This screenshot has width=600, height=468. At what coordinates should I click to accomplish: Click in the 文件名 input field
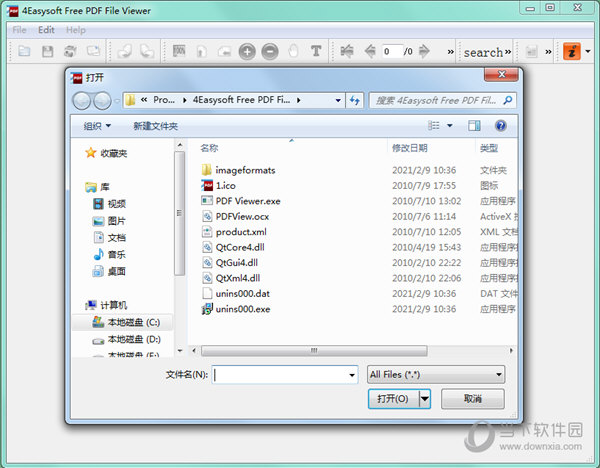[279, 375]
